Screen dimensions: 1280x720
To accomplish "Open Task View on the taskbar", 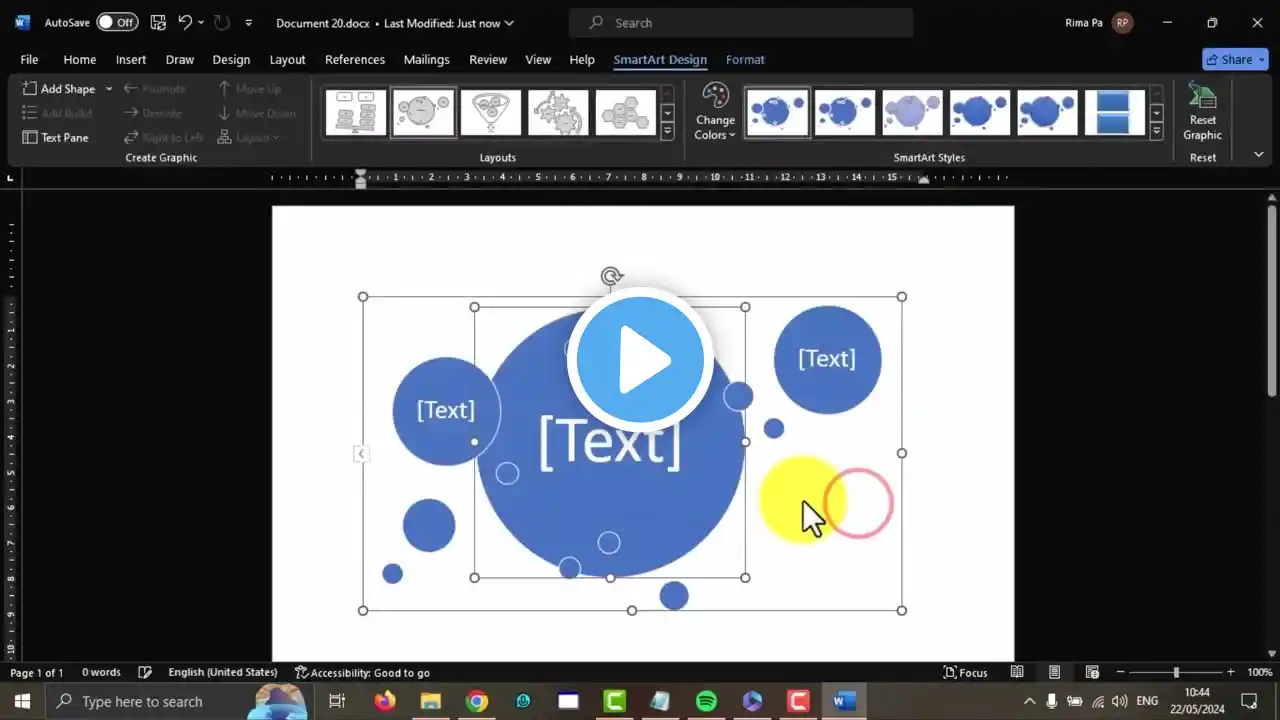I will click(x=337, y=701).
